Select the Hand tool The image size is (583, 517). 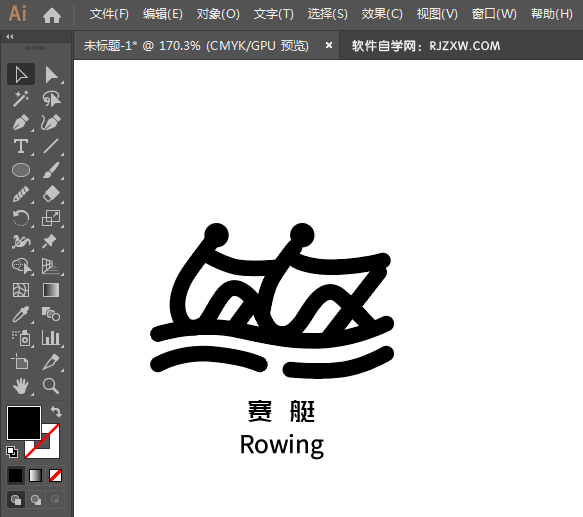coord(21,386)
